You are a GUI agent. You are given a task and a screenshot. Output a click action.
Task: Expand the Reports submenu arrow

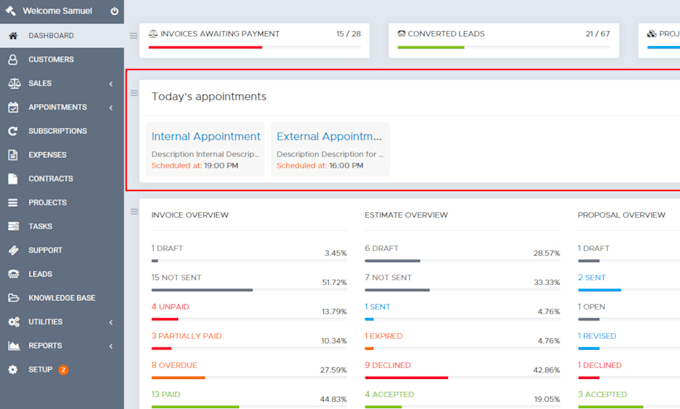coord(111,346)
